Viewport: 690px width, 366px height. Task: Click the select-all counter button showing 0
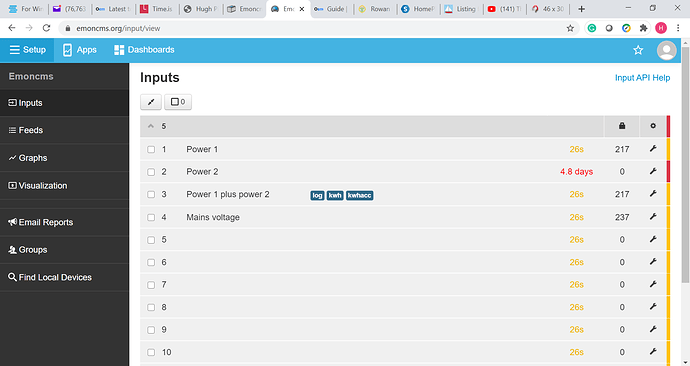coord(178,102)
